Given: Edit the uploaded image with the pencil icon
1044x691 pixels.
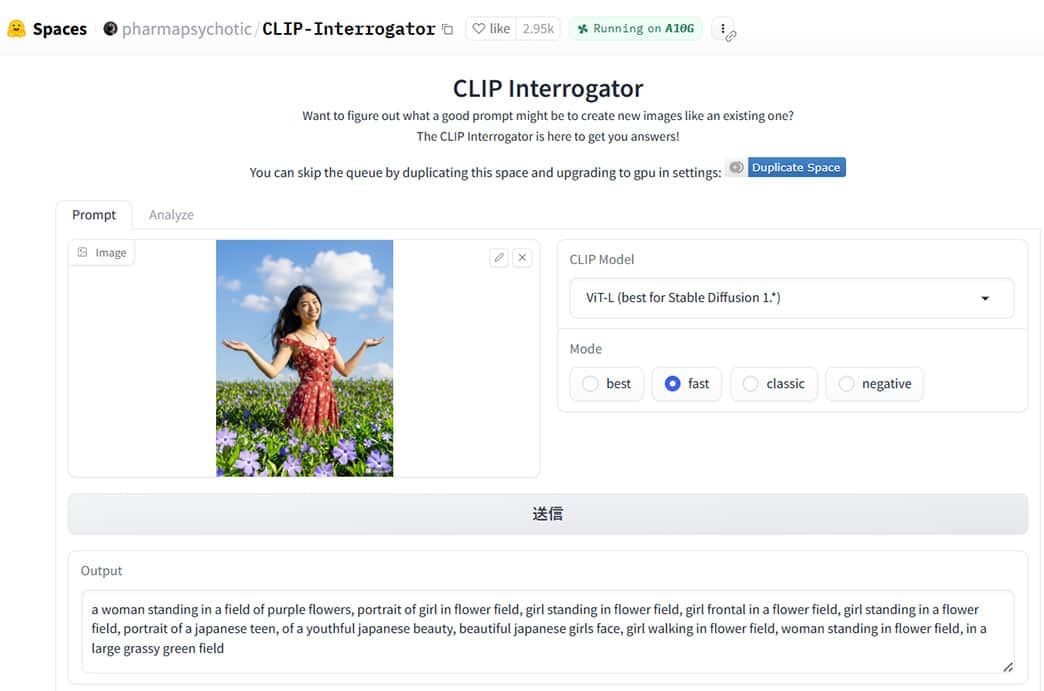Looking at the screenshot, I should 499,258.
